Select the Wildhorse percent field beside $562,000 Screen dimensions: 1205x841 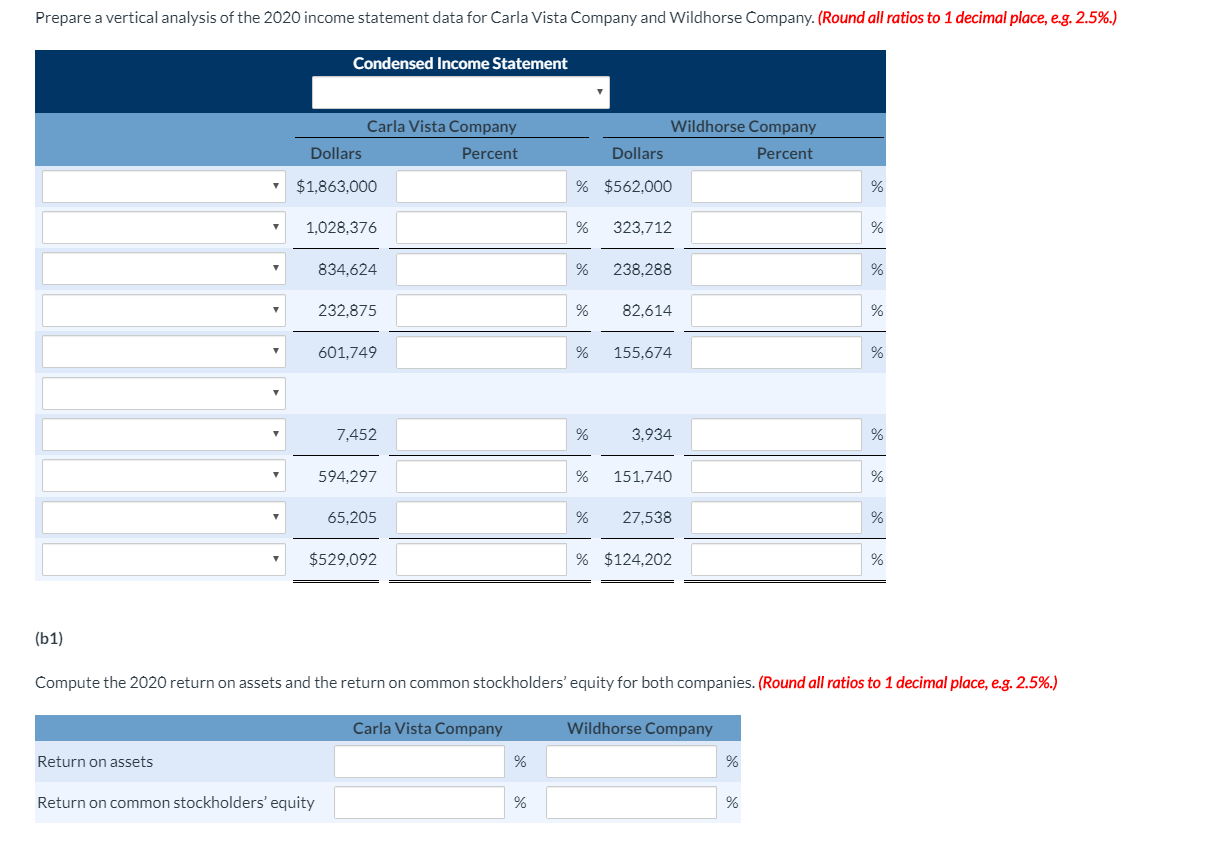pyautogui.click(x=775, y=186)
